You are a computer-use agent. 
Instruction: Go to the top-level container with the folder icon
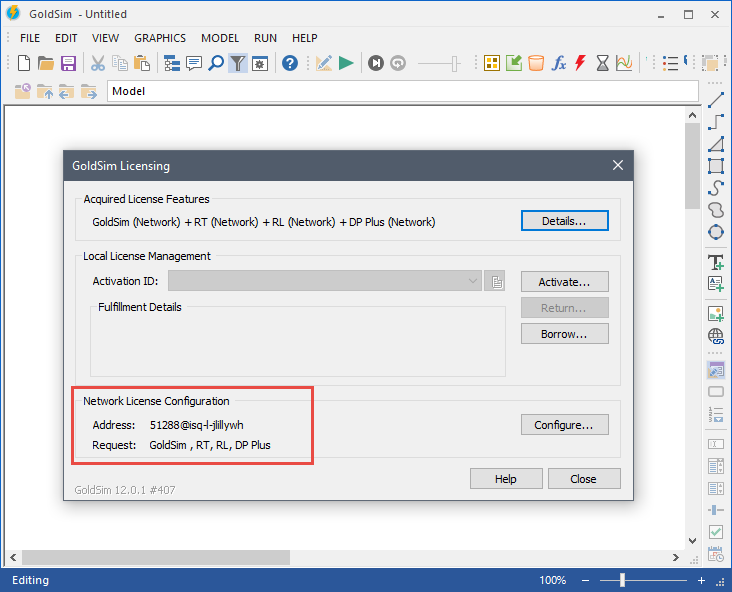(x=22, y=91)
